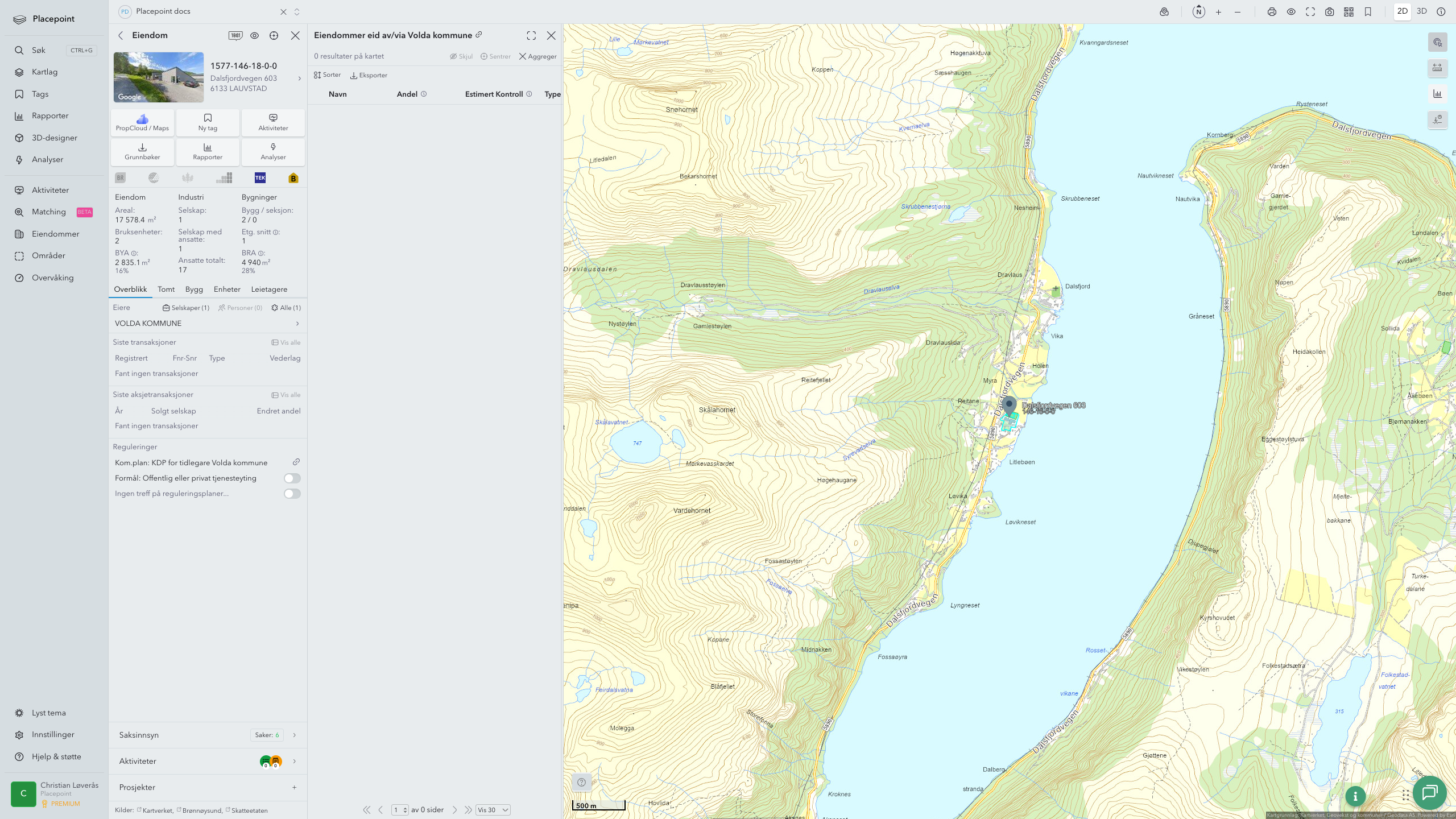1456x819 pixels.
Task: Click the Ny tag button
Action: pos(208,123)
